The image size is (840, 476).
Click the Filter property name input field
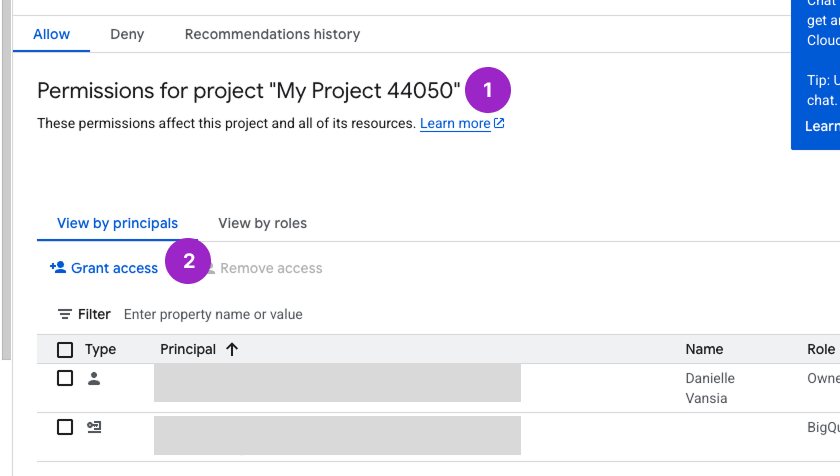300,314
